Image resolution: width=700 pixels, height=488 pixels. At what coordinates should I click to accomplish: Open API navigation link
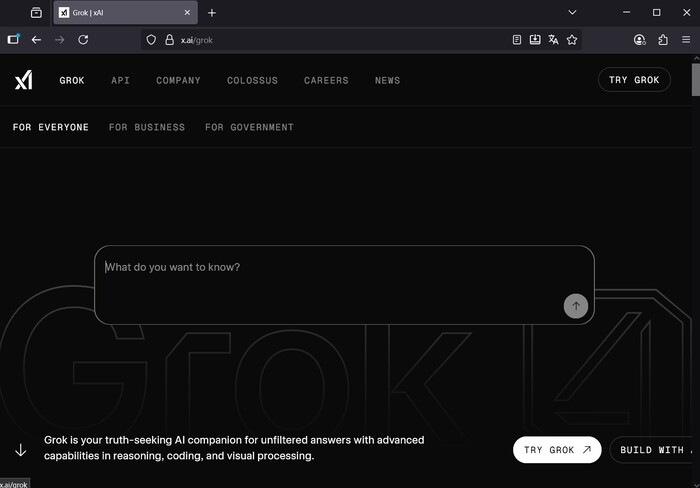pyautogui.click(x=121, y=80)
